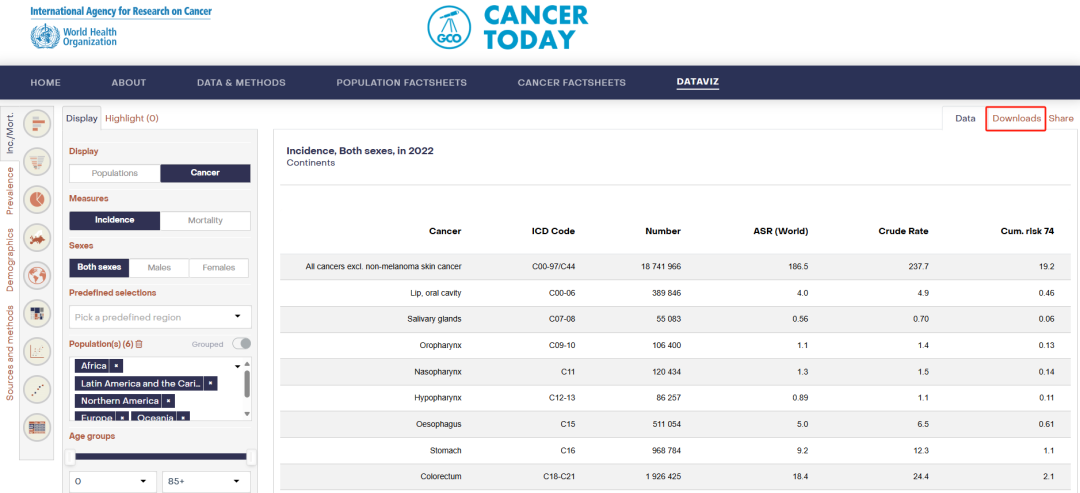Image resolution: width=1080 pixels, height=493 pixels.
Task: Open the population pyramid chart icon
Action: pos(37,161)
